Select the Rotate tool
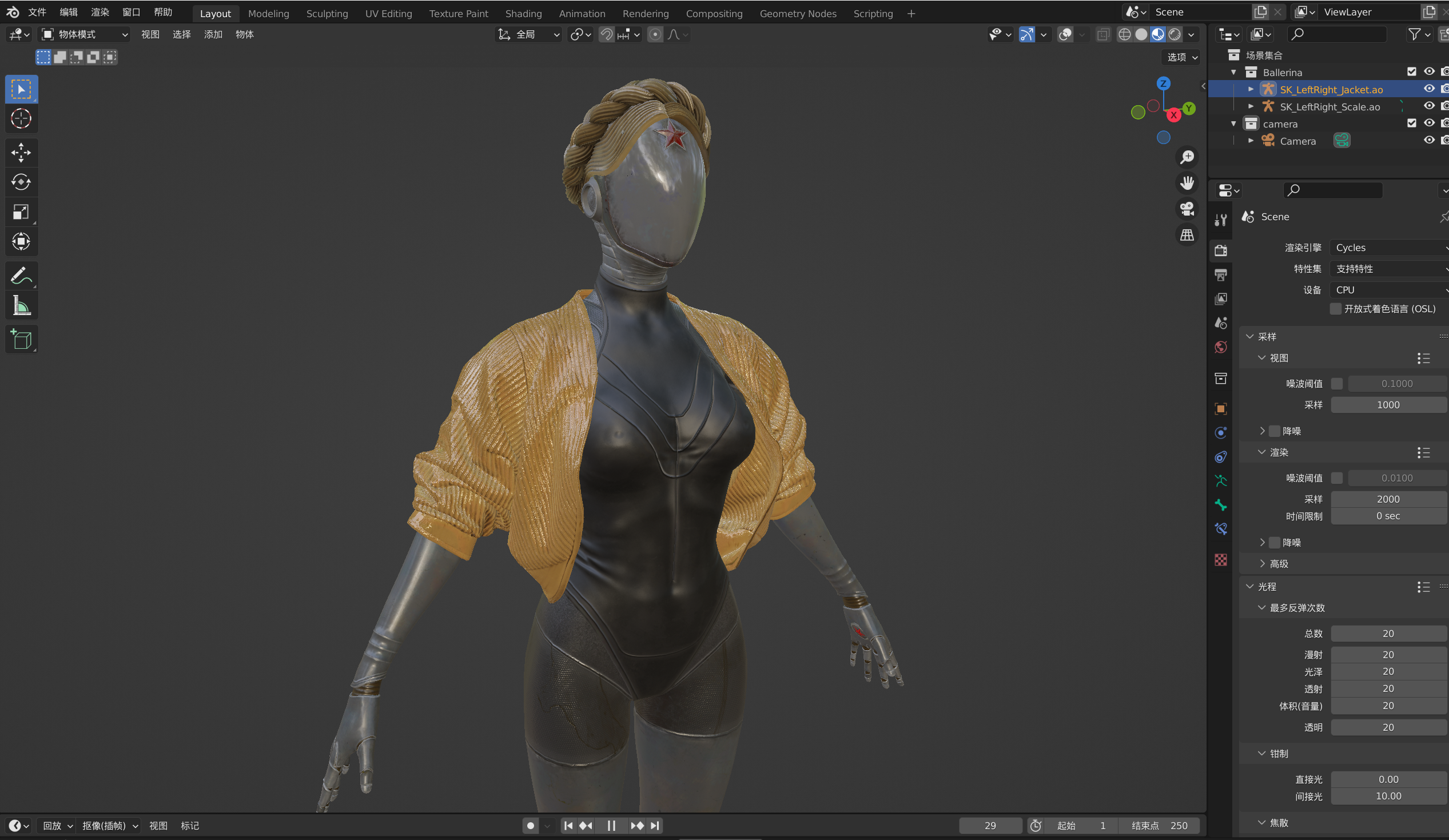Screen dimensions: 1449x840 [21, 182]
